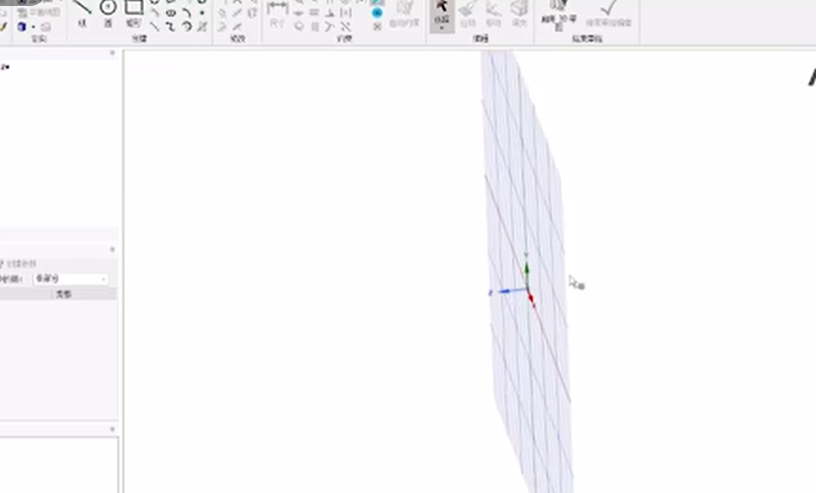
Task: Click the red X-axis arrow at origin
Action: pyautogui.click(x=532, y=301)
